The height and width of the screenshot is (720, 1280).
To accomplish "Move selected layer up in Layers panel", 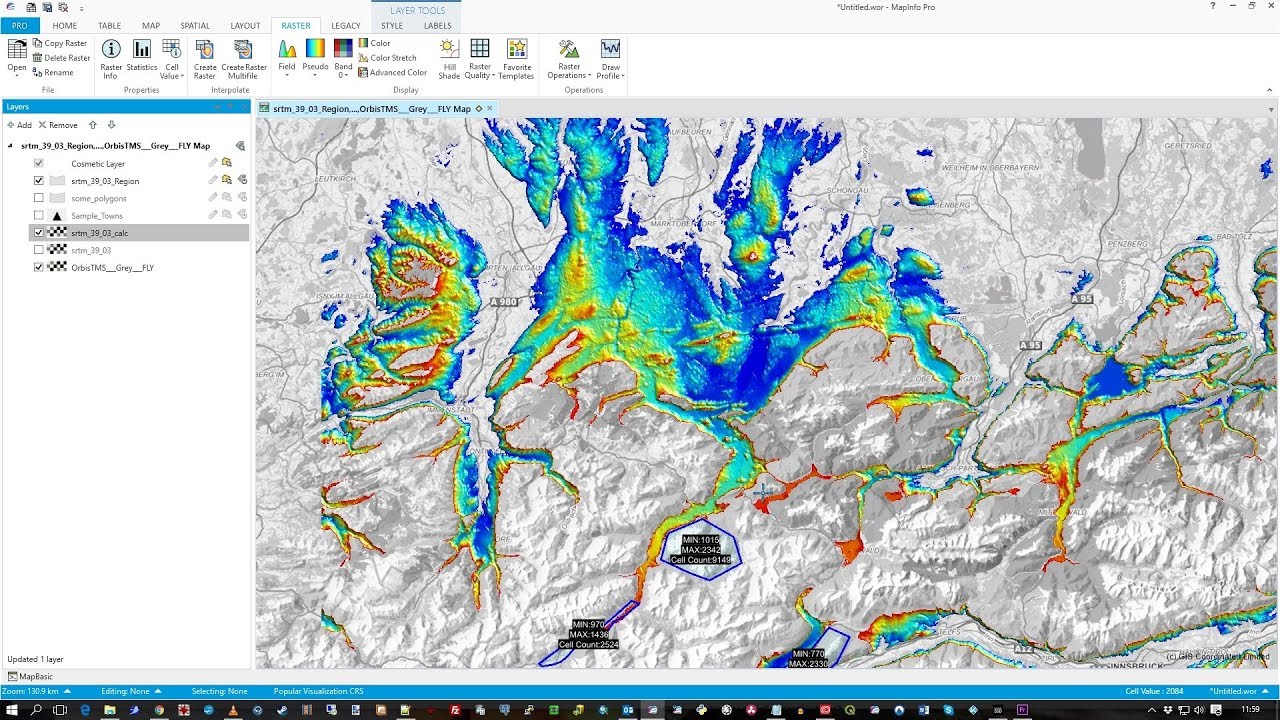I will tap(93, 125).
